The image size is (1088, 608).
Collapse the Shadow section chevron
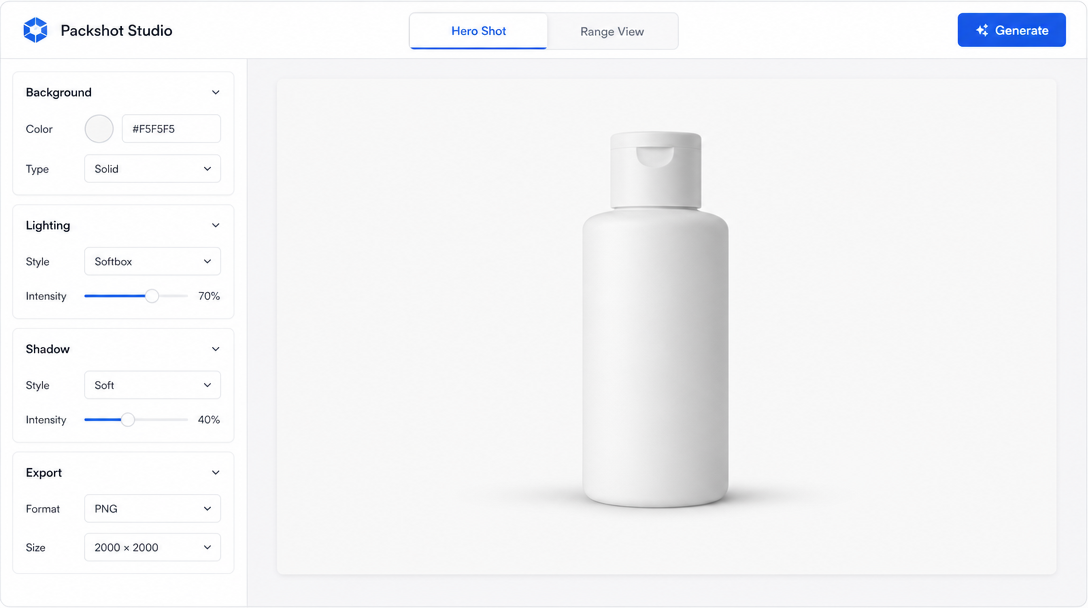216,349
